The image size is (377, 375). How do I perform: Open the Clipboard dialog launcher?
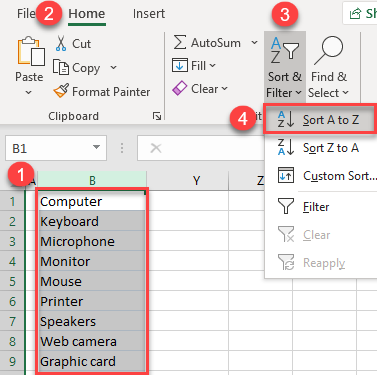(x=157, y=116)
